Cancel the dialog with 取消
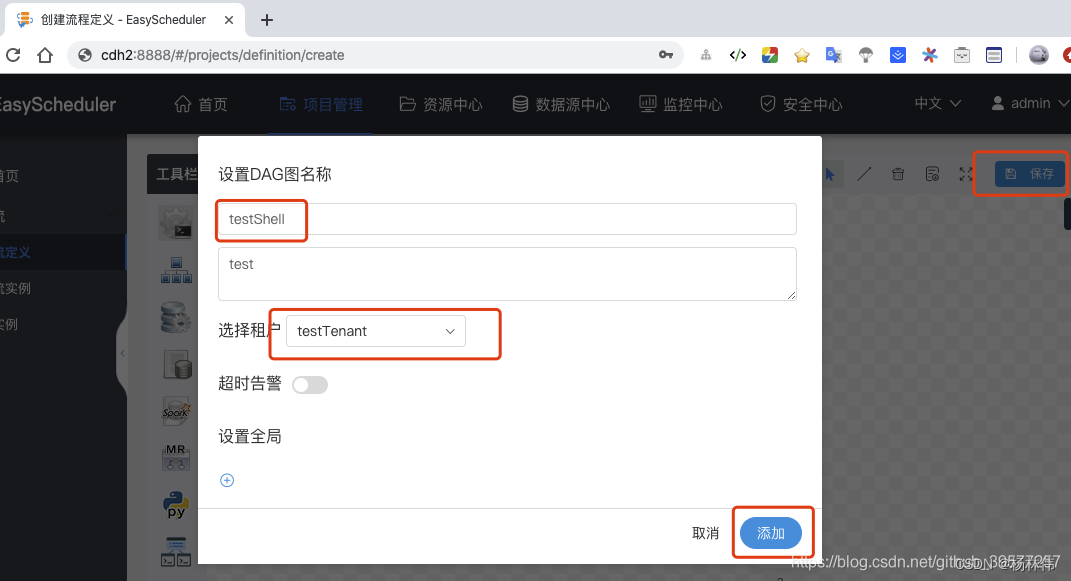1071x581 pixels. 705,533
